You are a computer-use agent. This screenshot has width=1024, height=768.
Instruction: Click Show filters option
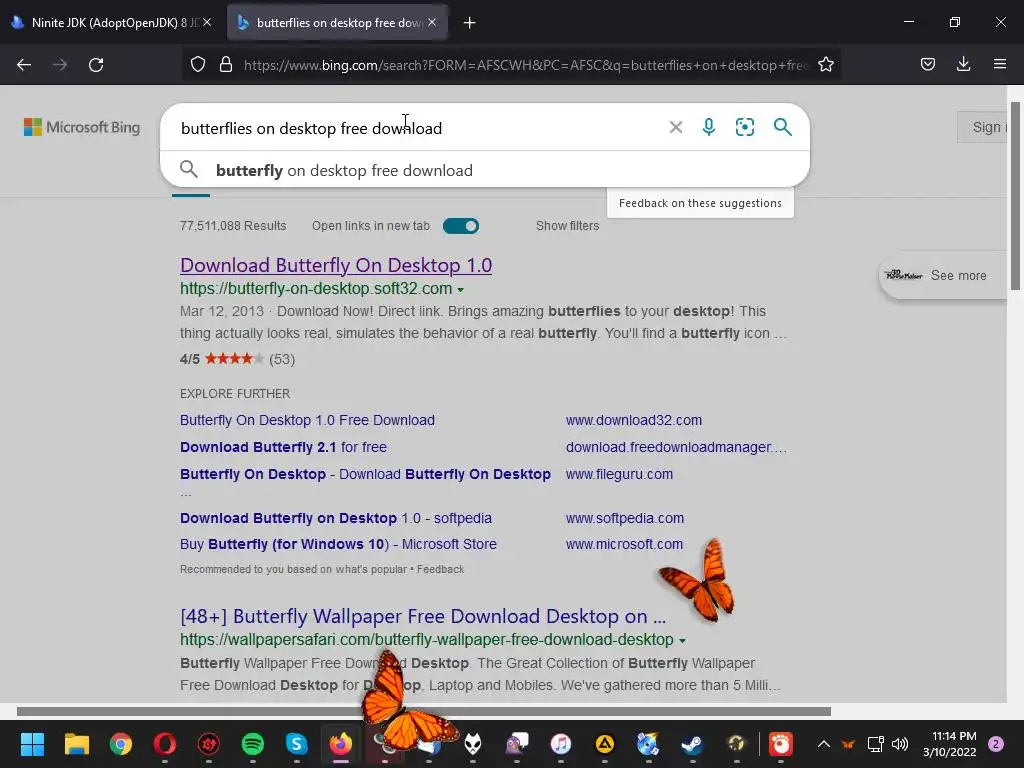(568, 226)
